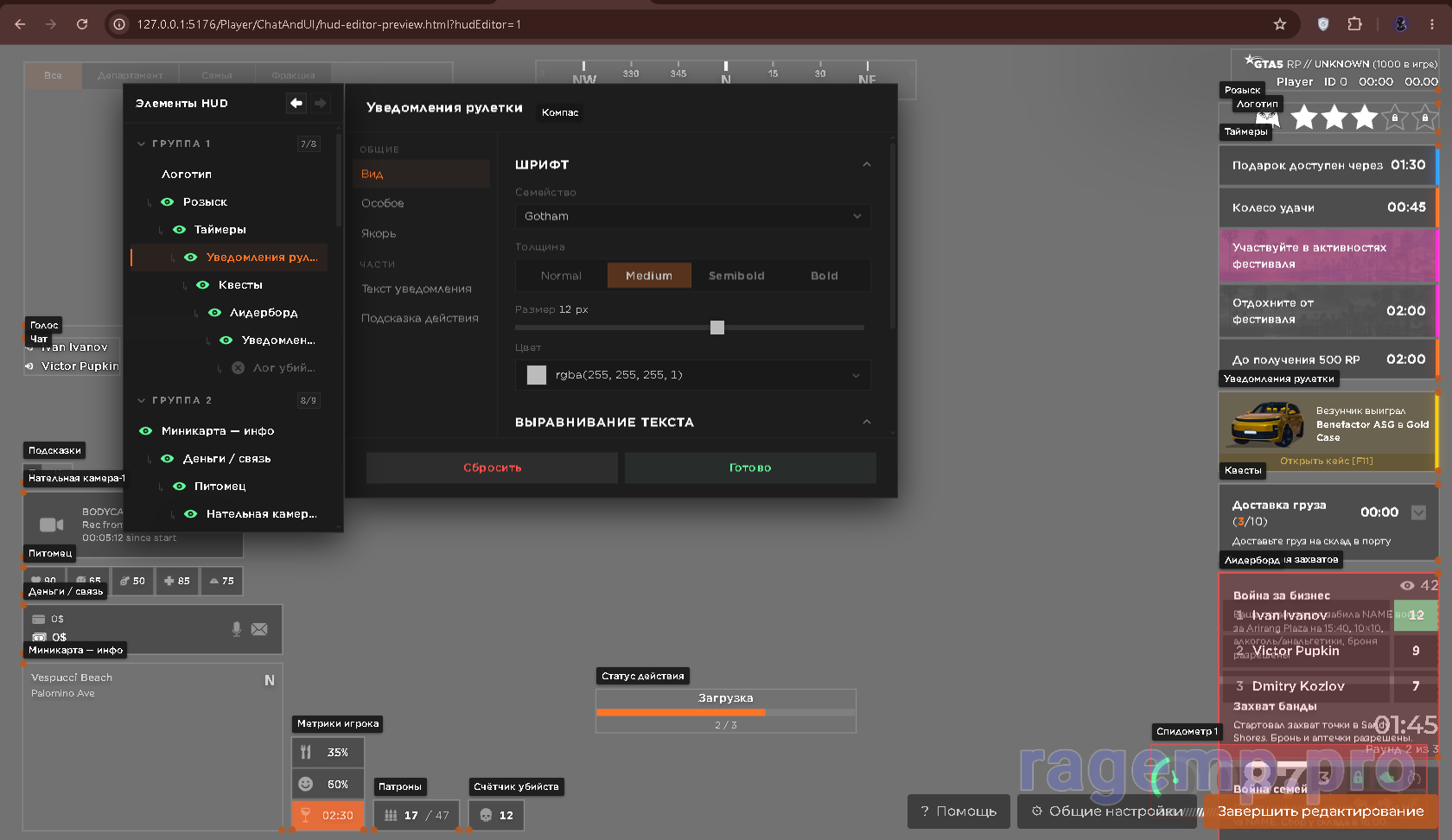
Task: Click the wine glass 02:30 metric
Action: (x=328, y=815)
